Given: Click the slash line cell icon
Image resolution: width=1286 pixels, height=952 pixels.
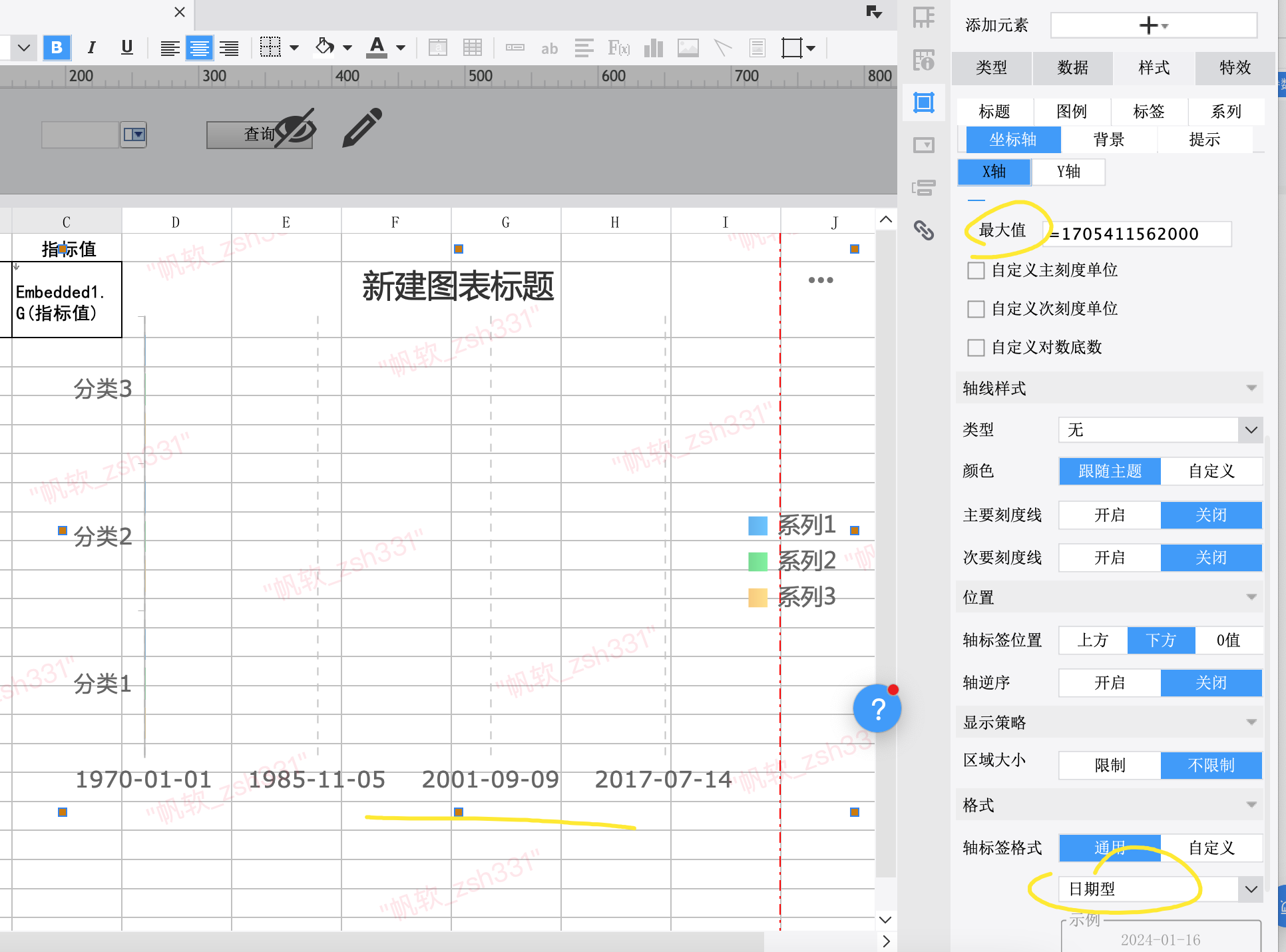Looking at the screenshot, I should tap(723, 48).
